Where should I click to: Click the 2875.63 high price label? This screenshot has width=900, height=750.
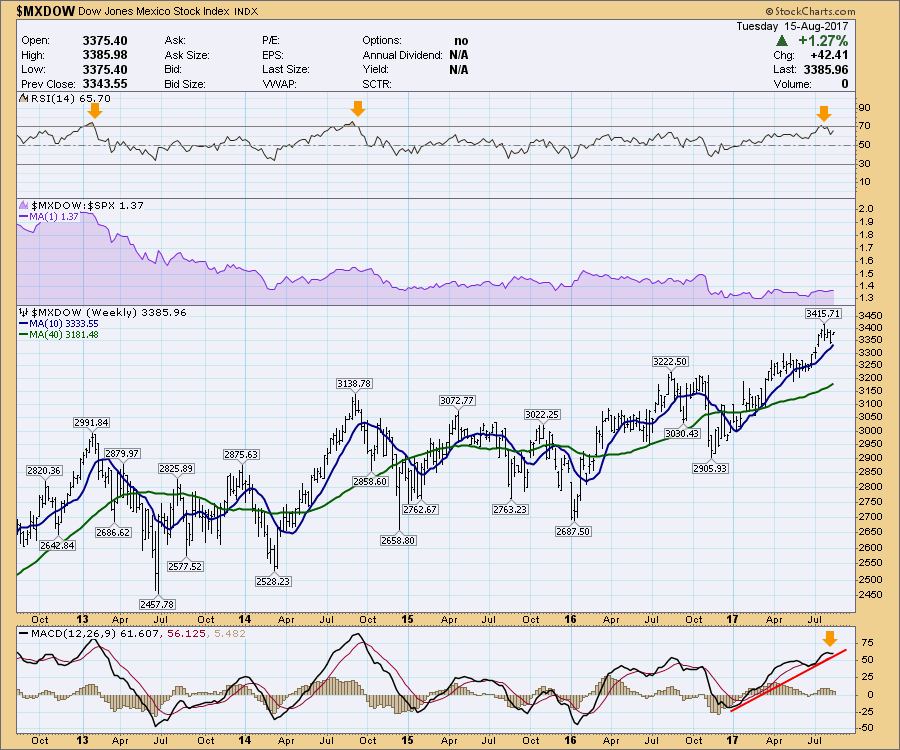pyautogui.click(x=241, y=454)
